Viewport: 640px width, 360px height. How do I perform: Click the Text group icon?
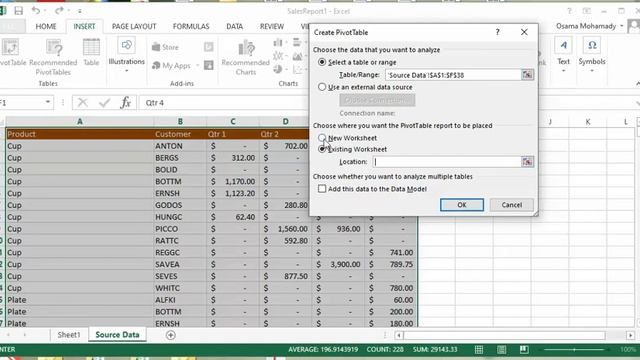(564, 46)
